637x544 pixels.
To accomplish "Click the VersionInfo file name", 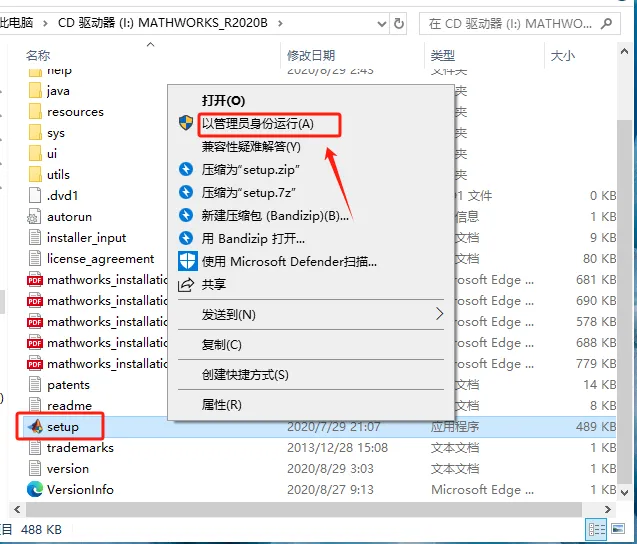I will click(x=80, y=489).
